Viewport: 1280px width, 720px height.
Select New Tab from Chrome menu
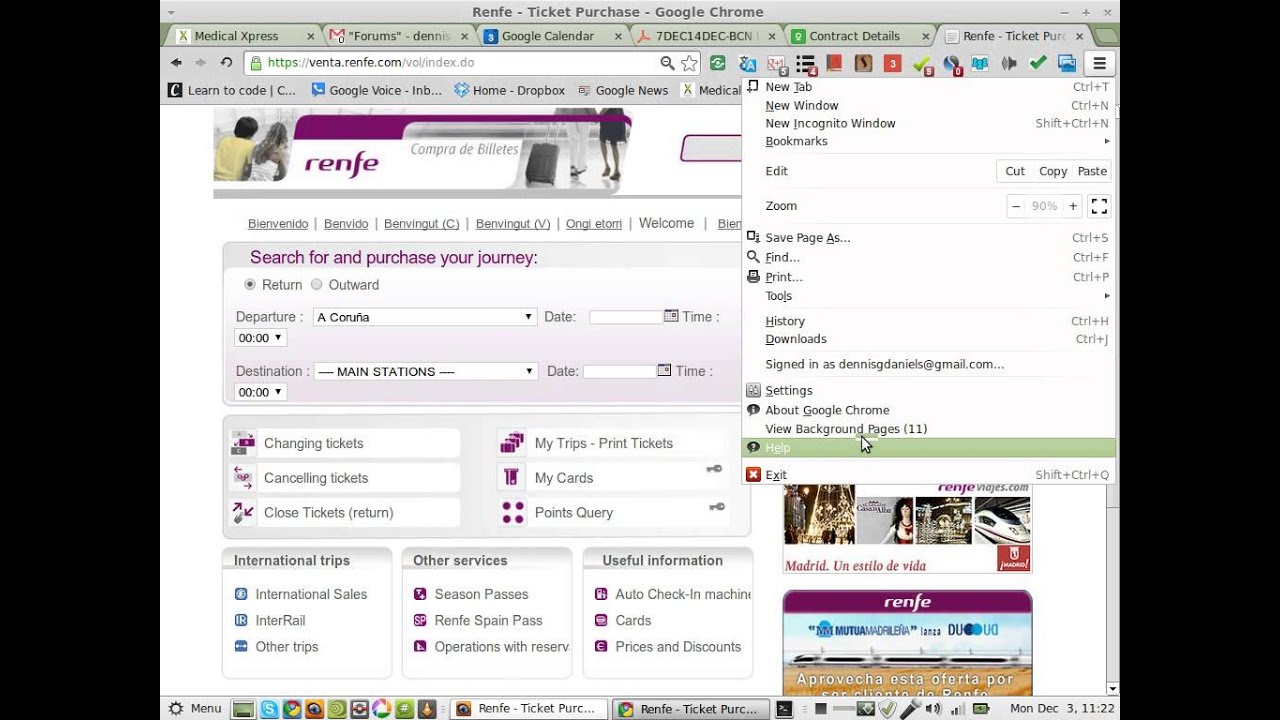pos(928,87)
